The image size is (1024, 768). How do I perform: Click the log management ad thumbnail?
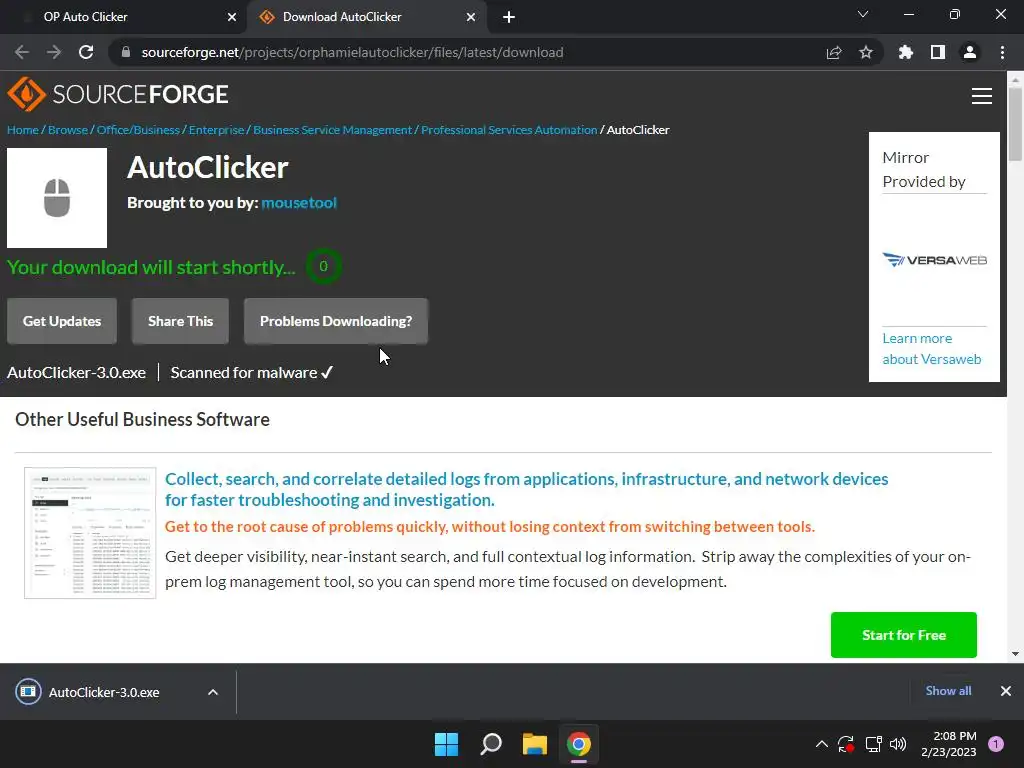coord(90,533)
